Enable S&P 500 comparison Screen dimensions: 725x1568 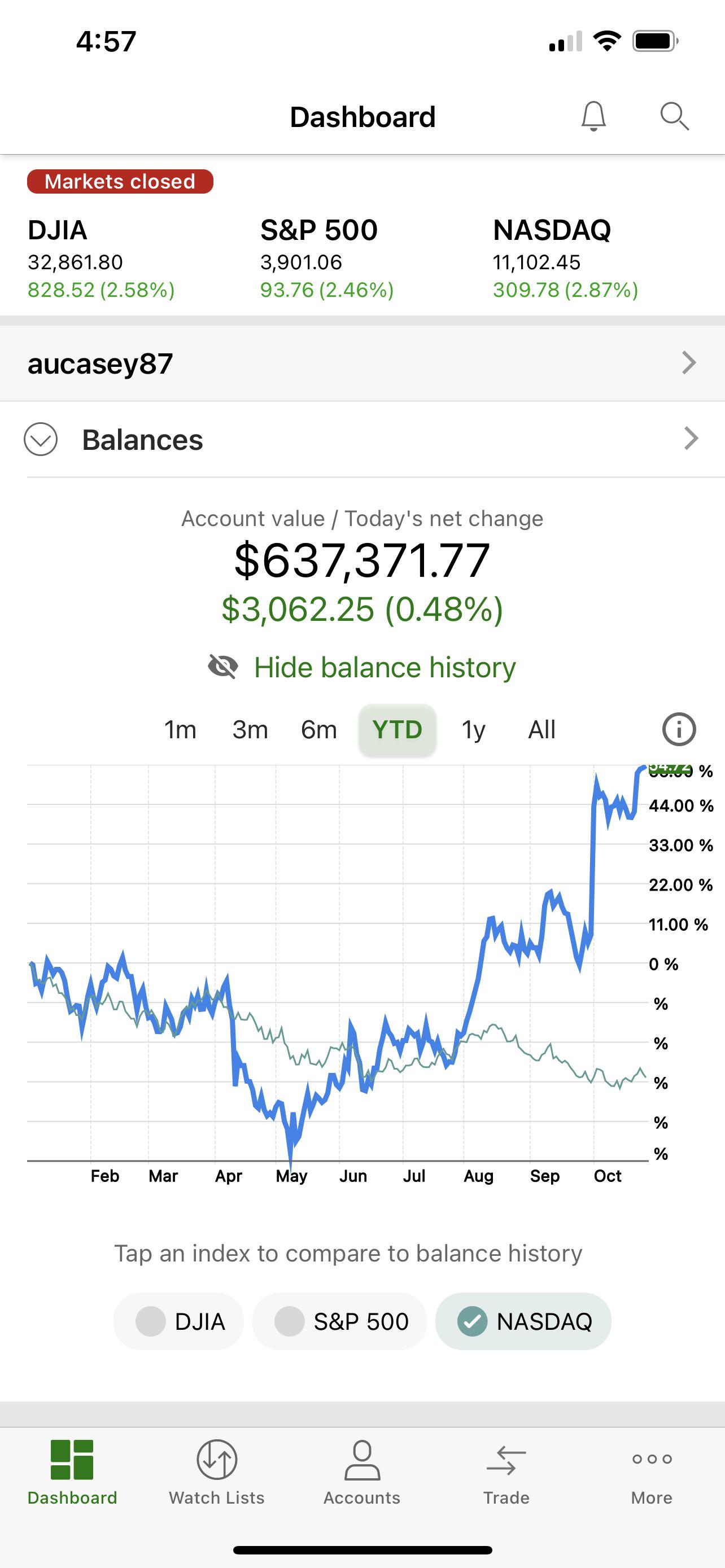point(340,1321)
